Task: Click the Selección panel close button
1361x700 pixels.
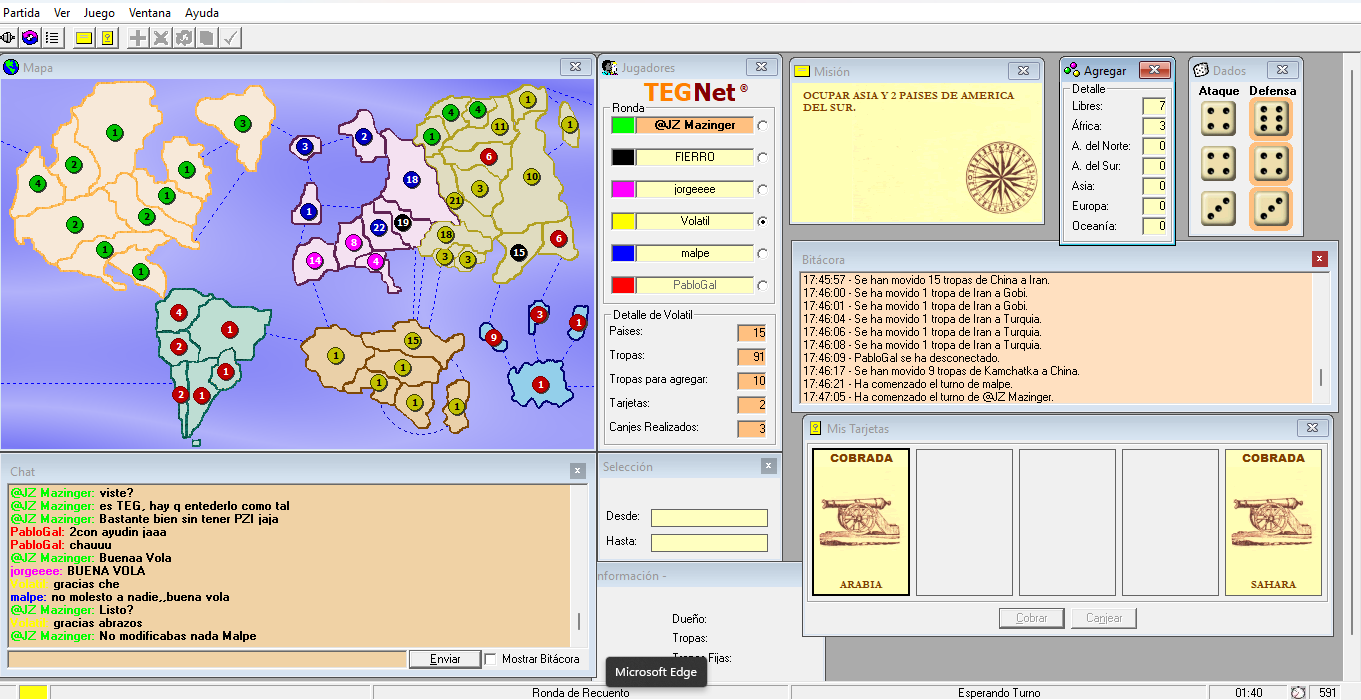Action: pos(768,466)
